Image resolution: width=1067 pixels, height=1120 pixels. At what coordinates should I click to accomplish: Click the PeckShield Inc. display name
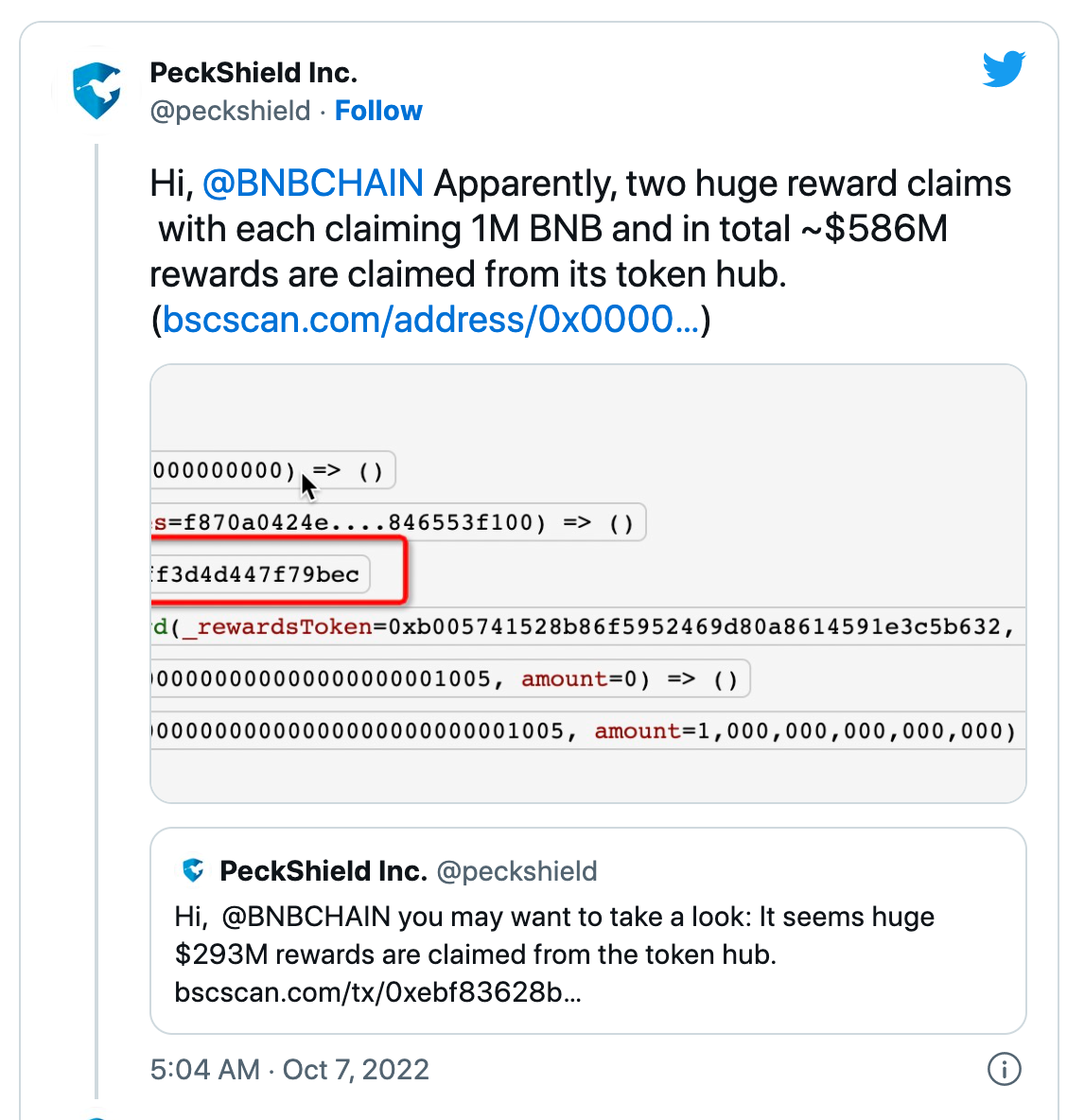[254, 73]
